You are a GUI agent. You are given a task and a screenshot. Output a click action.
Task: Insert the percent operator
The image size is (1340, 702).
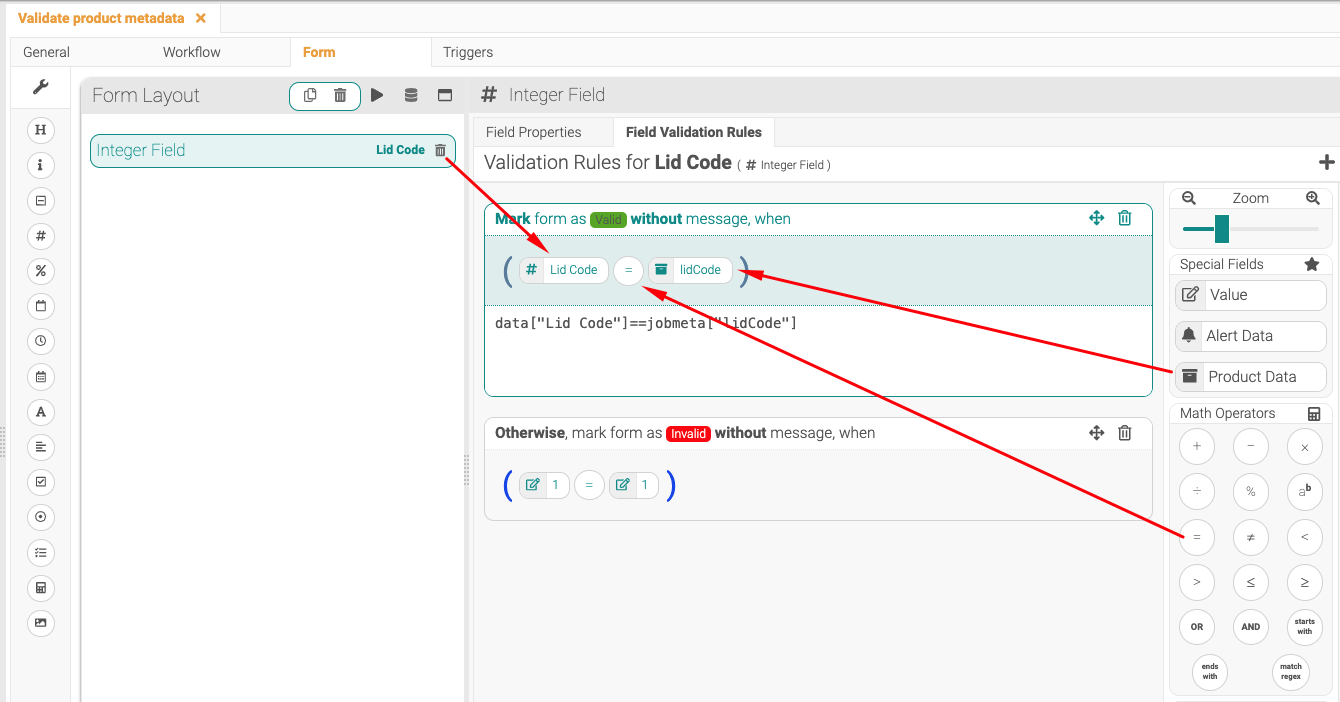1251,492
